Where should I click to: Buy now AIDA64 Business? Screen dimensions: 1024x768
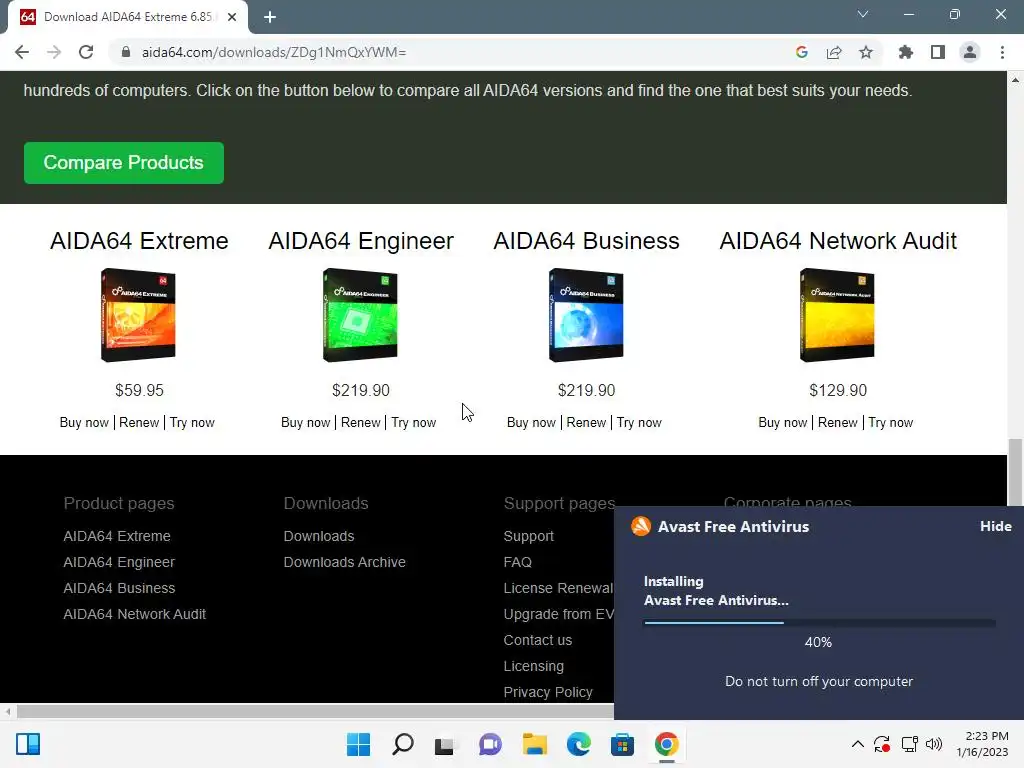[x=532, y=423]
